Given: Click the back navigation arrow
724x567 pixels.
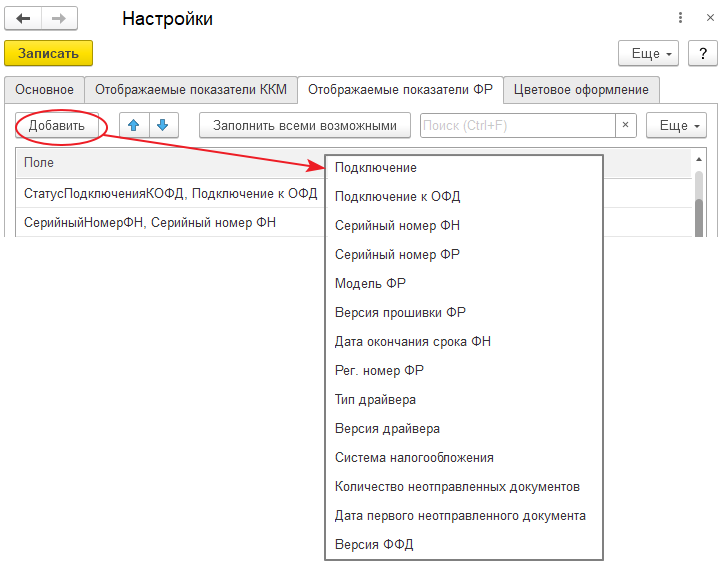Looking at the screenshot, I should (23, 19).
